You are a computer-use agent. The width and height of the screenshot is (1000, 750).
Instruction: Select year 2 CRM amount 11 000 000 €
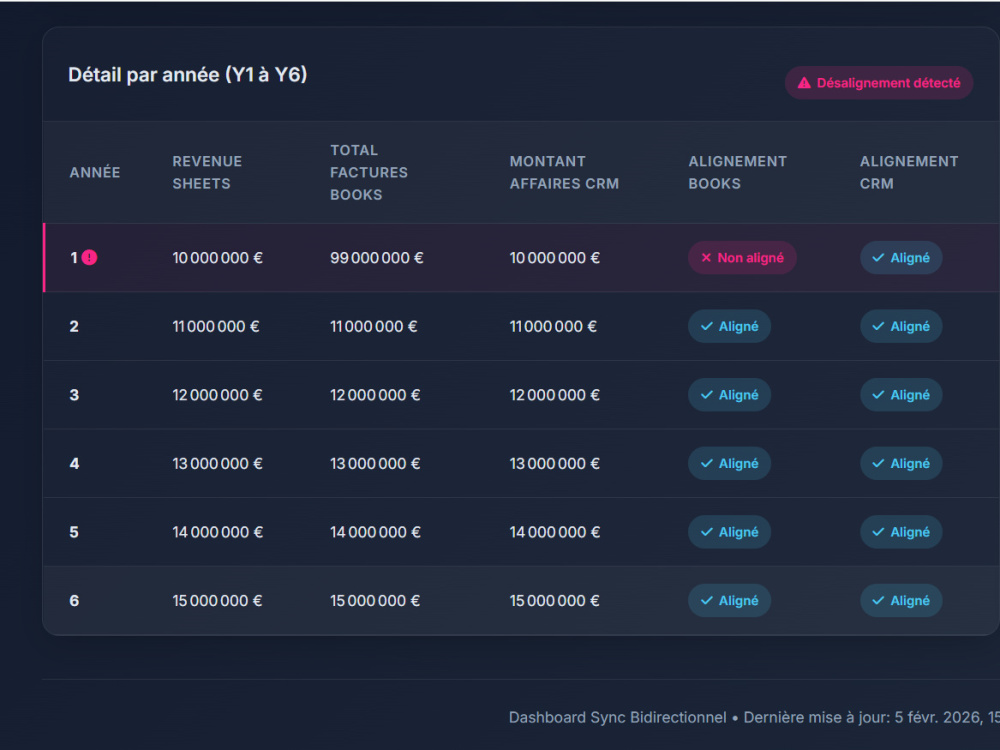553,327
